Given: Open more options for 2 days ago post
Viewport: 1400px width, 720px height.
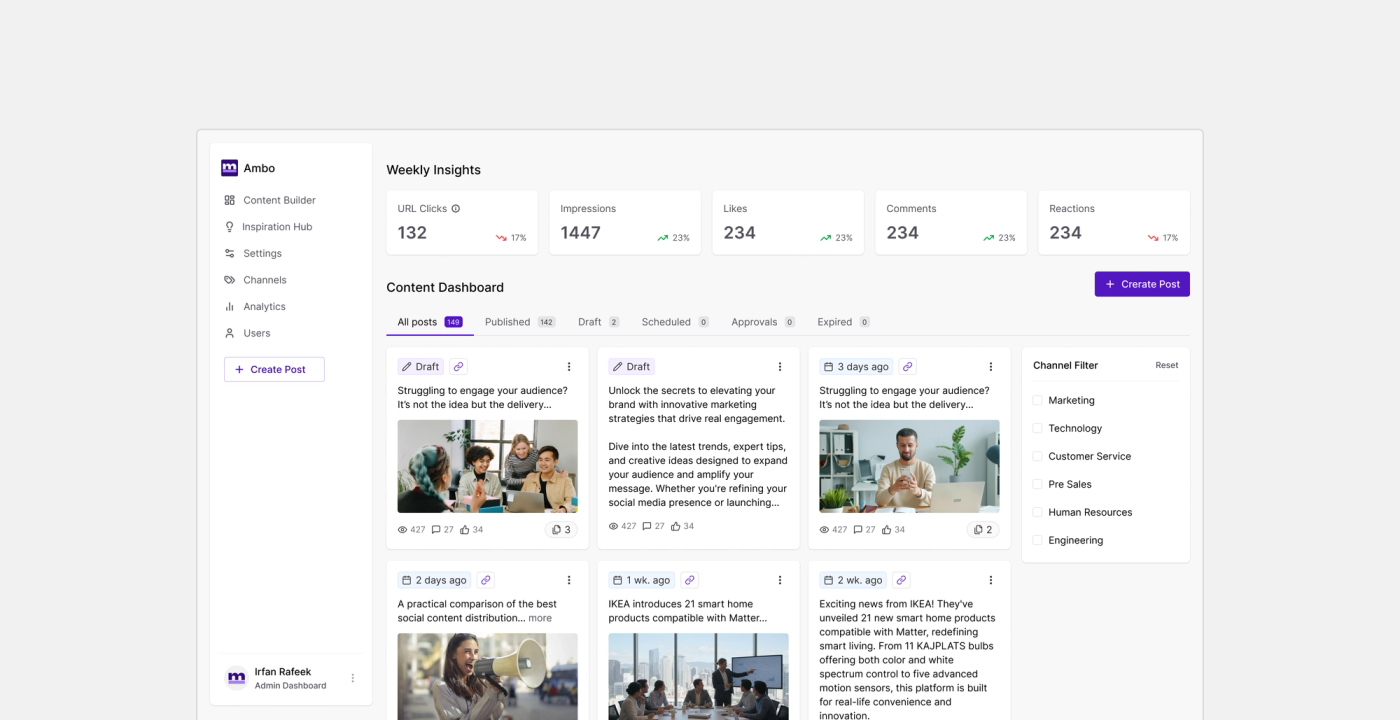Looking at the screenshot, I should (x=569, y=580).
